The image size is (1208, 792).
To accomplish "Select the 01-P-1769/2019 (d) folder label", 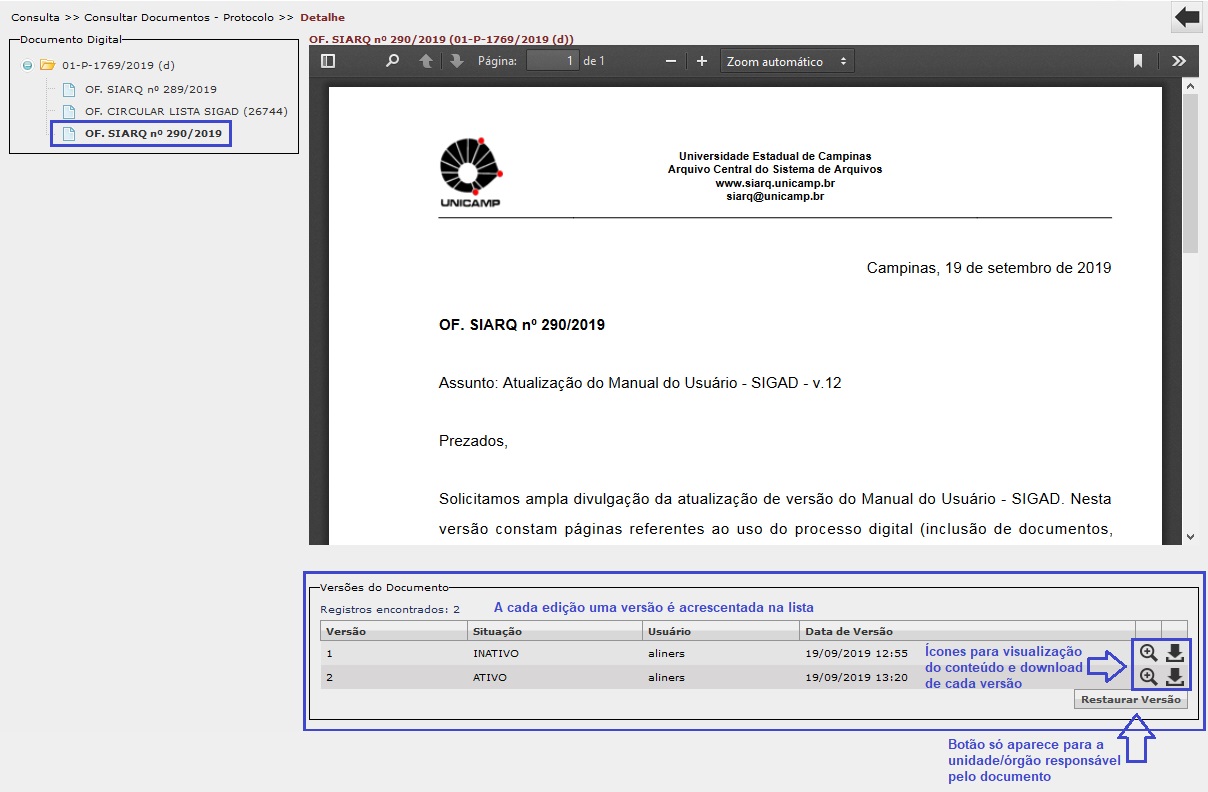I will pyautogui.click(x=118, y=65).
